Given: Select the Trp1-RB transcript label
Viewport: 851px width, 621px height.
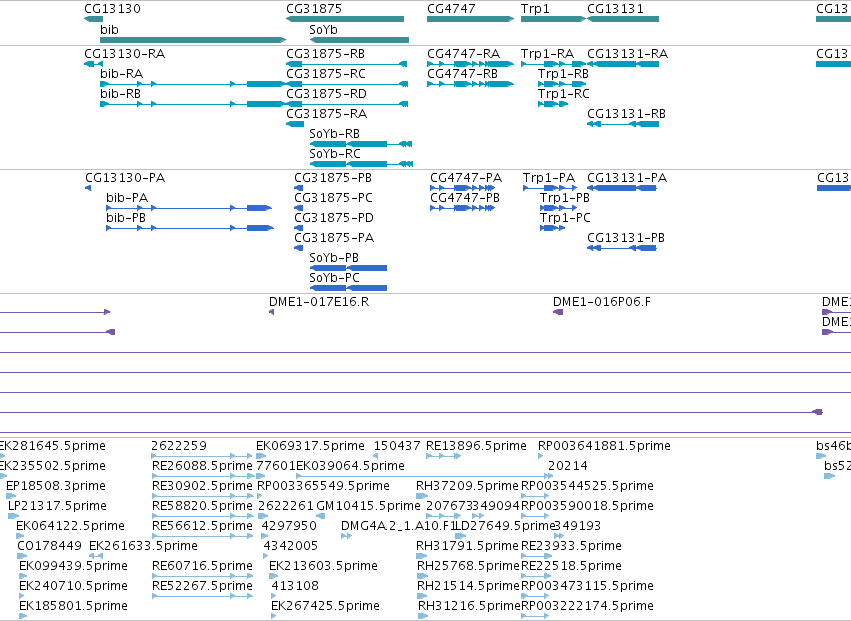Looking at the screenshot, I should coord(563,74).
